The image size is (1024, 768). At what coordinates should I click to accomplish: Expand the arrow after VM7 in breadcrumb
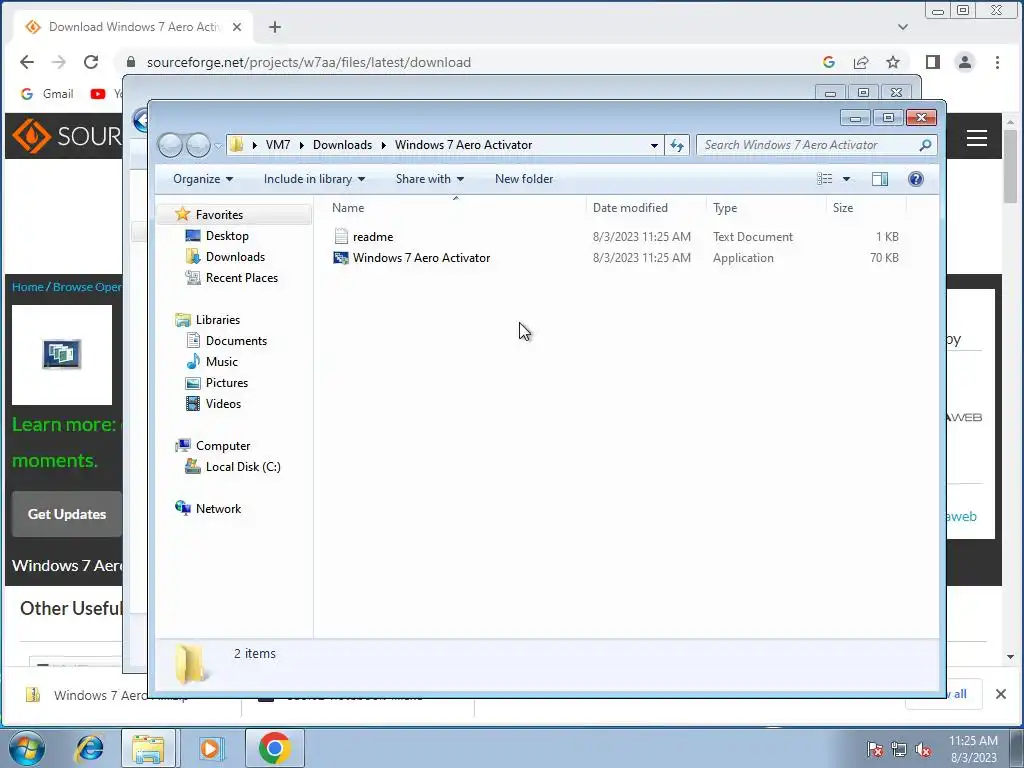(x=302, y=145)
